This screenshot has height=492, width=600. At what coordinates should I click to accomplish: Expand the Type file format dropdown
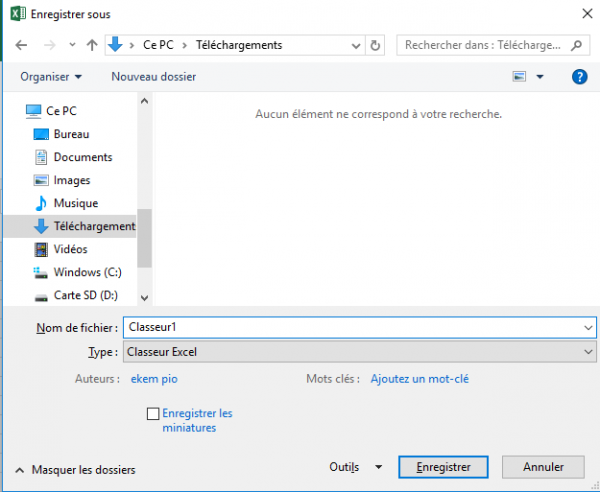[x=588, y=352]
